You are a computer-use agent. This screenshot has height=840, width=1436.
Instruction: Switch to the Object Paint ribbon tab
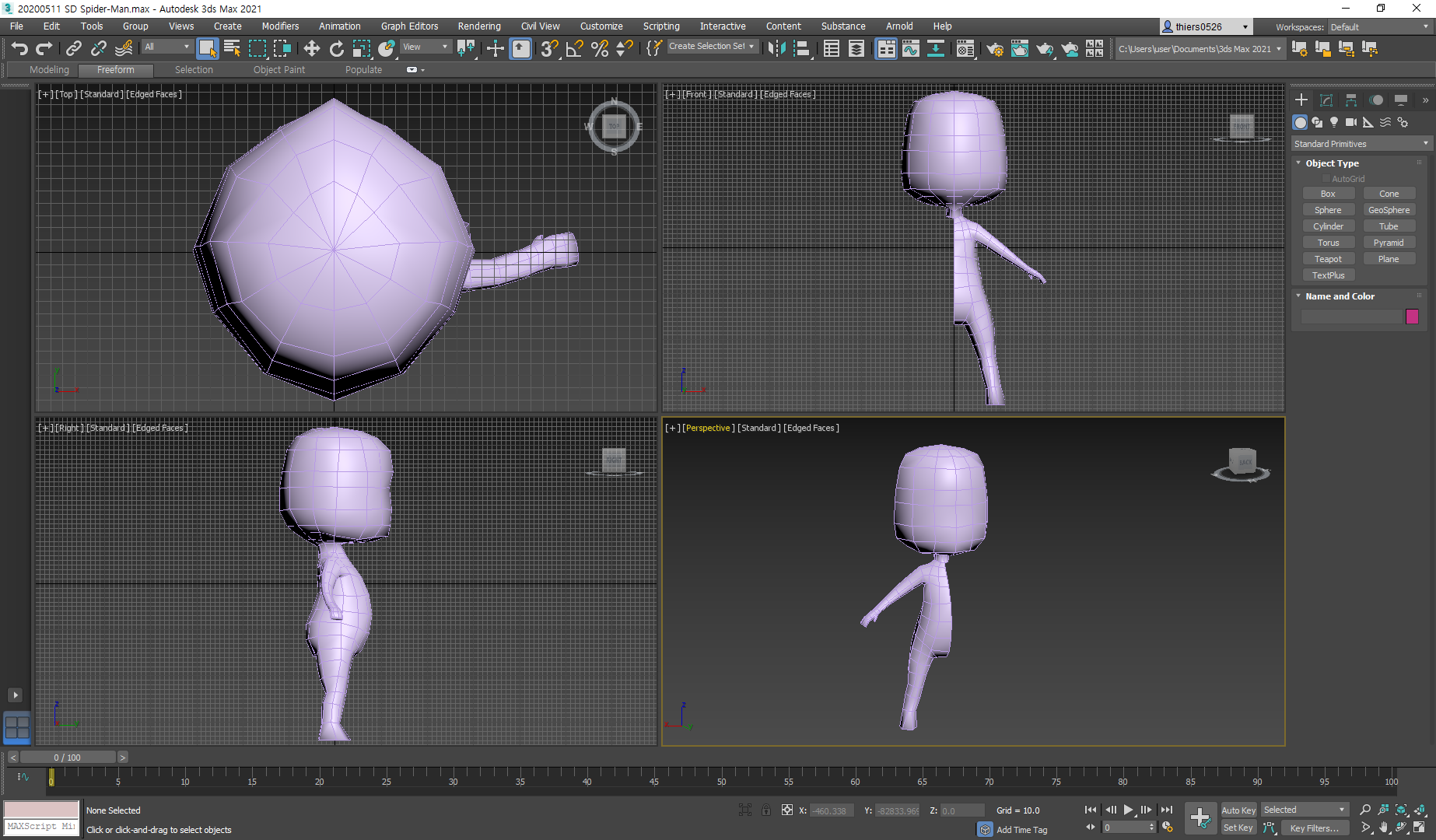[x=278, y=70]
